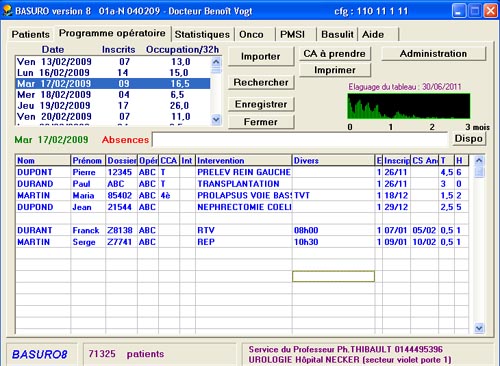The height and width of the screenshot is (366, 500).
Task: Click Franck in the Prénom column
Action: [x=88, y=231]
